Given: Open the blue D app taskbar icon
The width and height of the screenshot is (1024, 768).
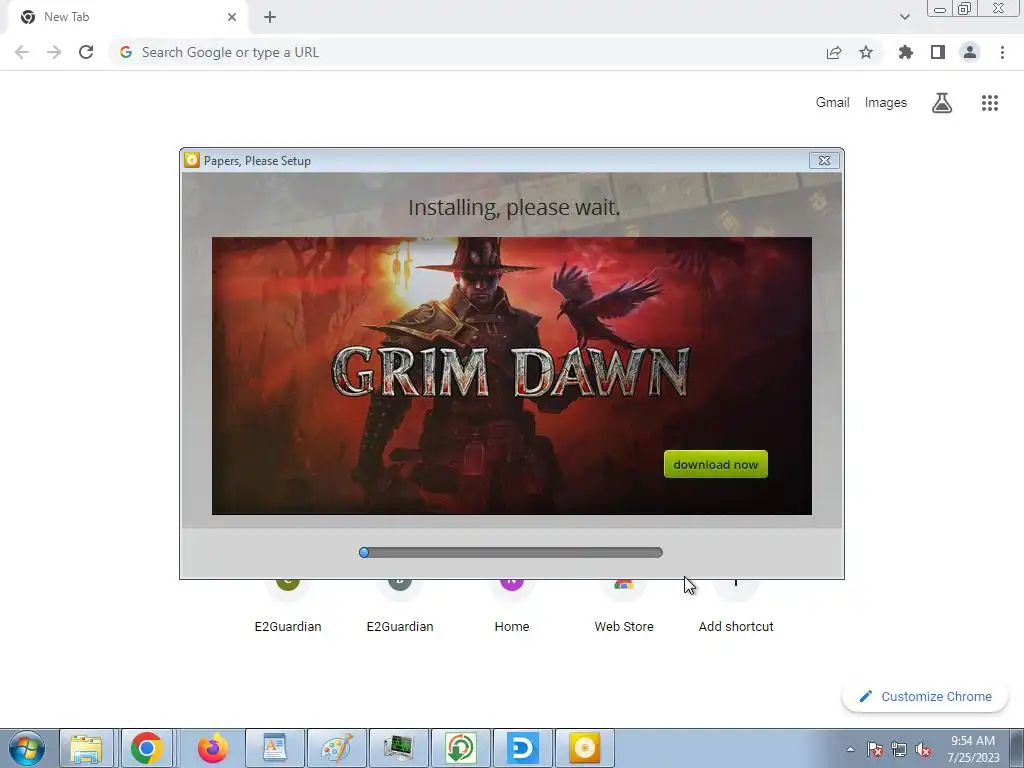Looking at the screenshot, I should (x=522, y=748).
